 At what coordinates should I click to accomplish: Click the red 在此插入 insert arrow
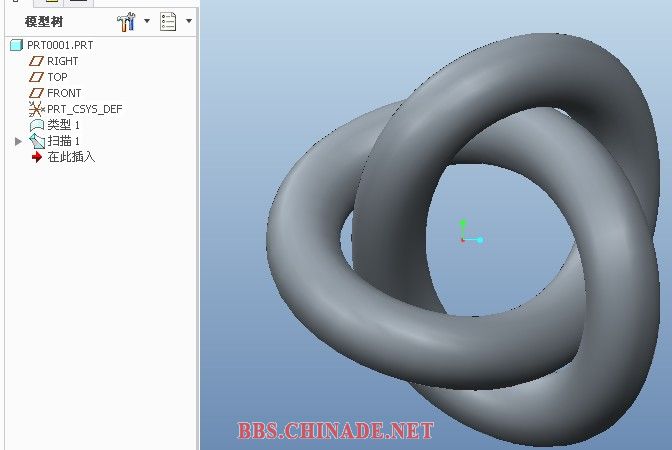37,157
